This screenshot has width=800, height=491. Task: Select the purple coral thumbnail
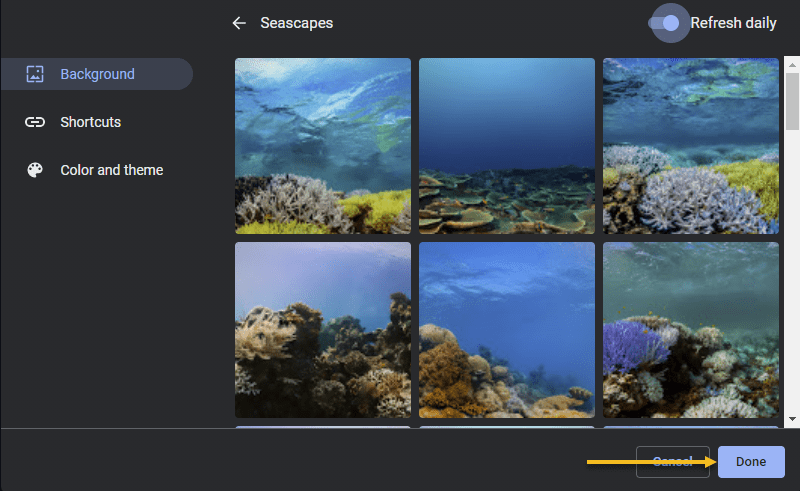click(690, 330)
